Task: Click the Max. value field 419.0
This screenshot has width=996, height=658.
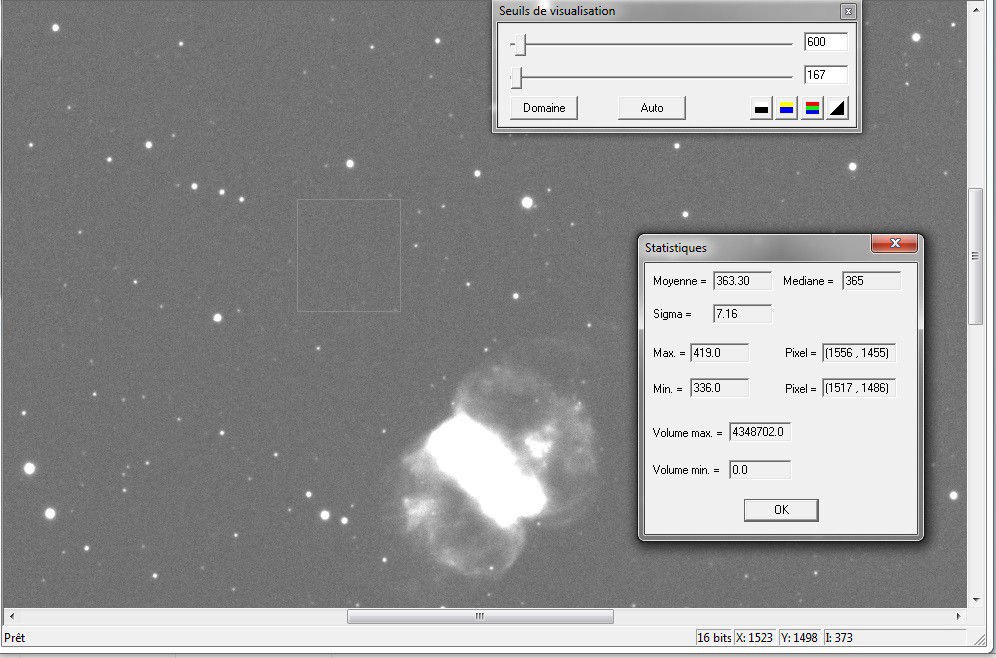Action: coord(719,353)
